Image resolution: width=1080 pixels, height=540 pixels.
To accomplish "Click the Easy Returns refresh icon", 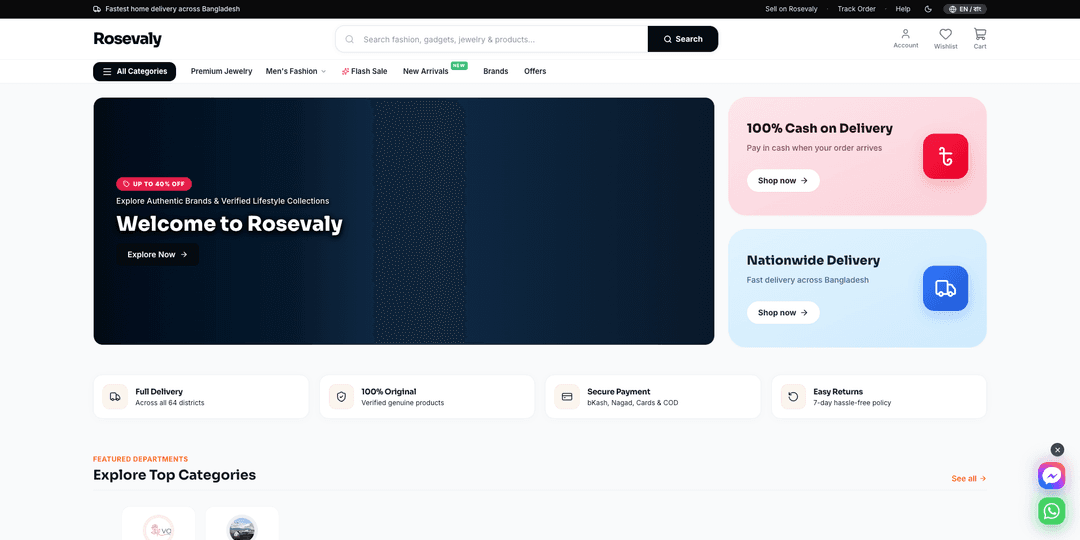I will tap(793, 397).
